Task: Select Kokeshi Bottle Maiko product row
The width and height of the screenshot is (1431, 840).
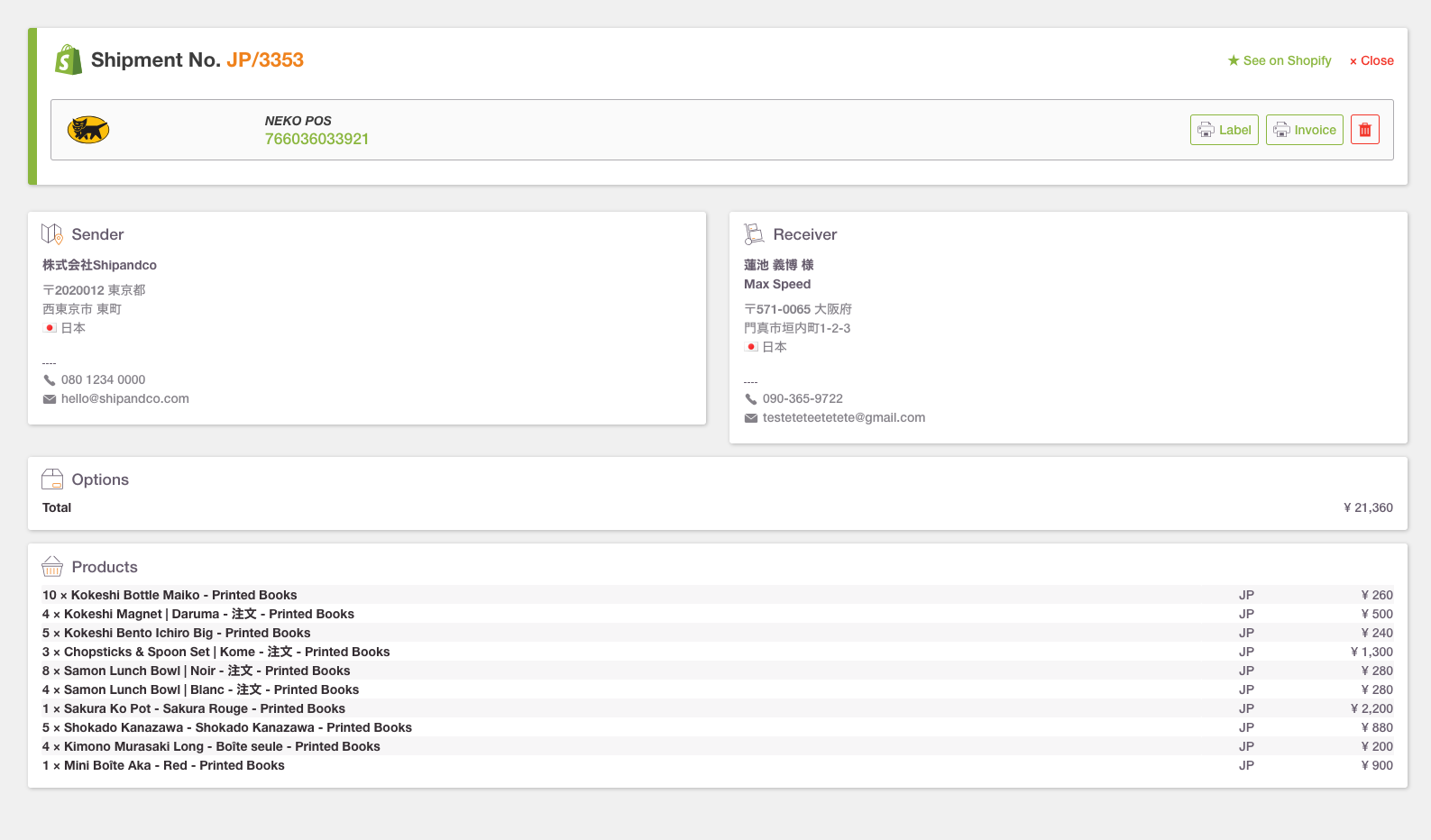Action: 718,595
